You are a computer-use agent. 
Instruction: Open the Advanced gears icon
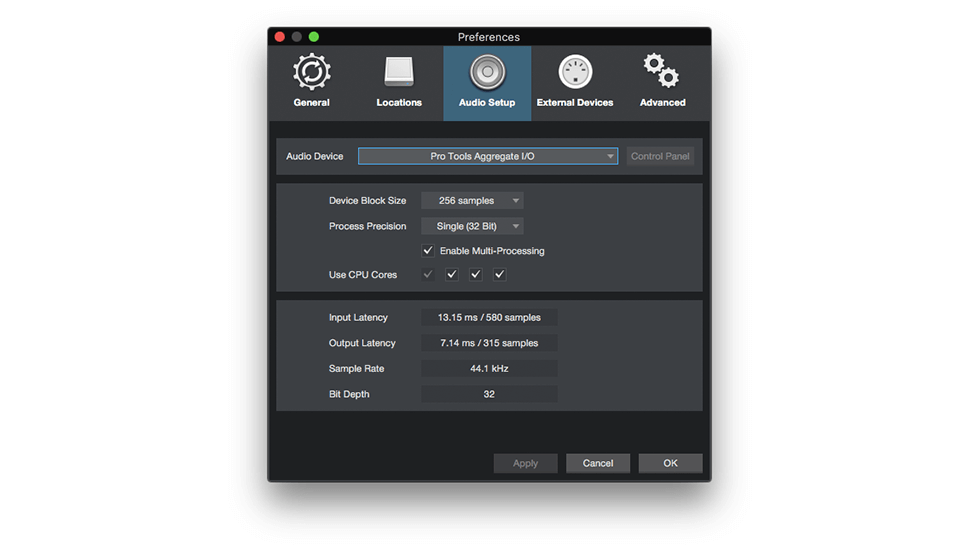point(662,73)
